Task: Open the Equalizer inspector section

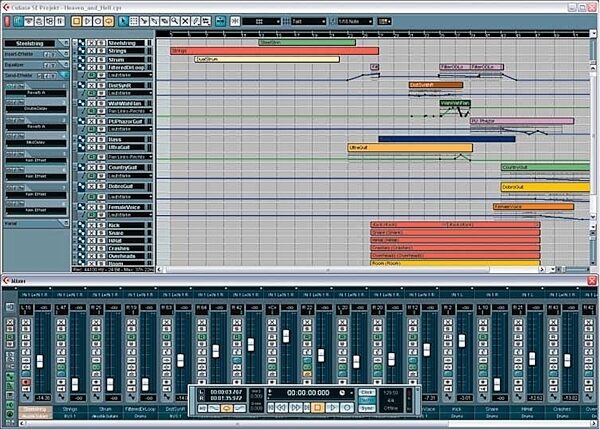Action: pos(36,65)
